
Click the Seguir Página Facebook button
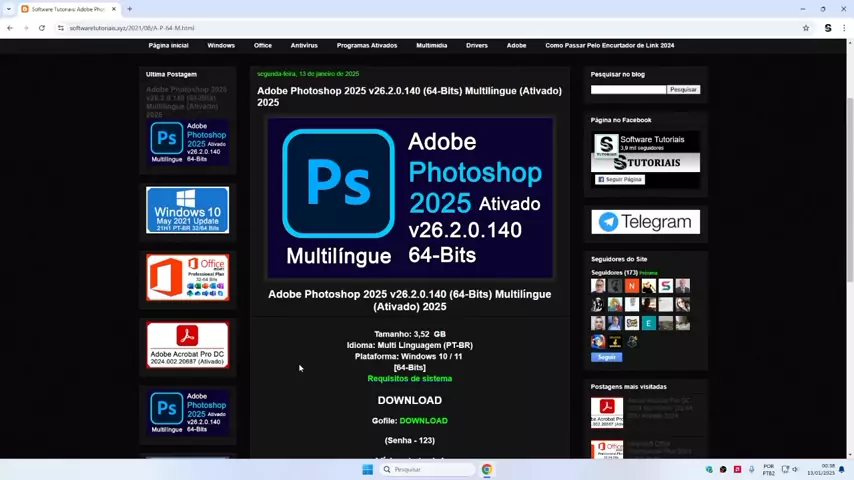tap(620, 180)
